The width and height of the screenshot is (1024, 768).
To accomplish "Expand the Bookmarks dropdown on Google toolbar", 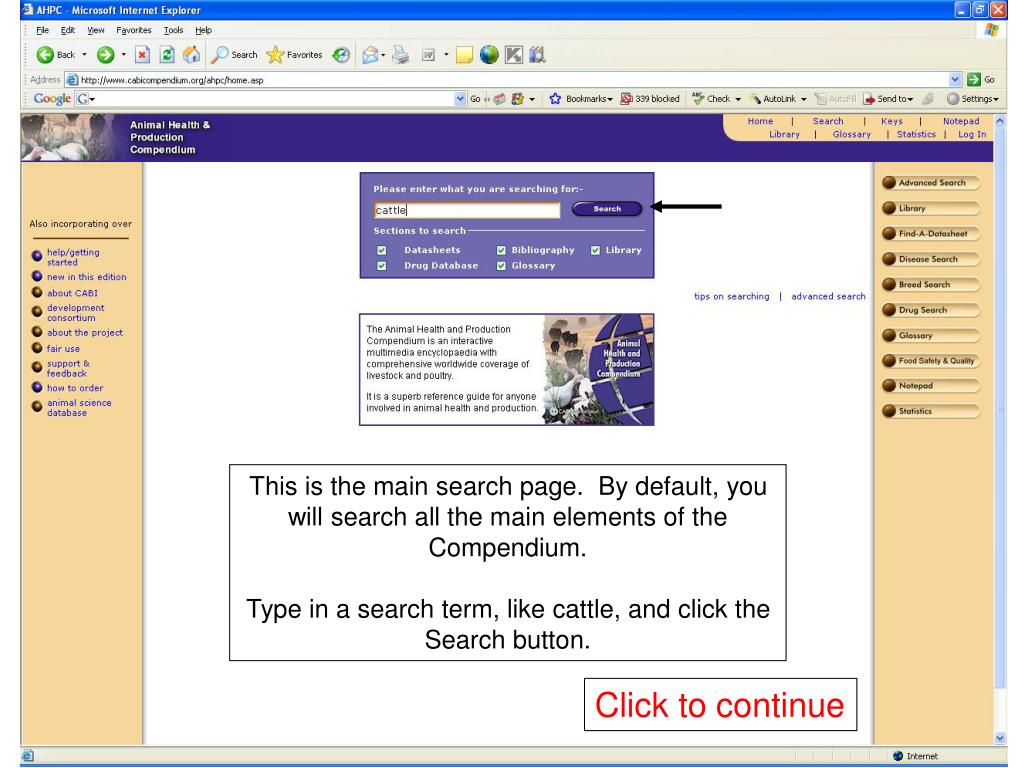I will (x=610, y=99).
